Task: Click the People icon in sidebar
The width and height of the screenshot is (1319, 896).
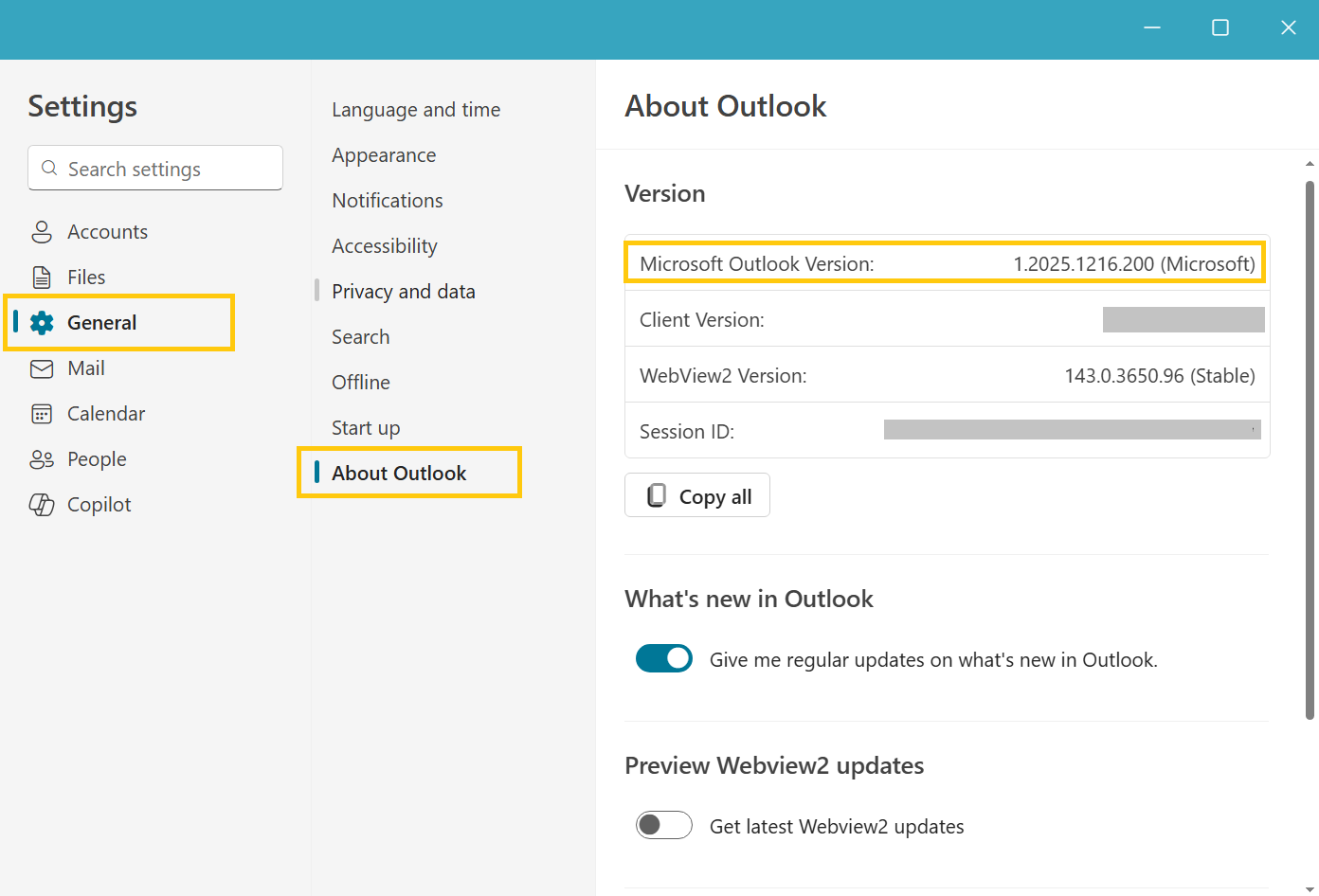Action: point(42,459)
